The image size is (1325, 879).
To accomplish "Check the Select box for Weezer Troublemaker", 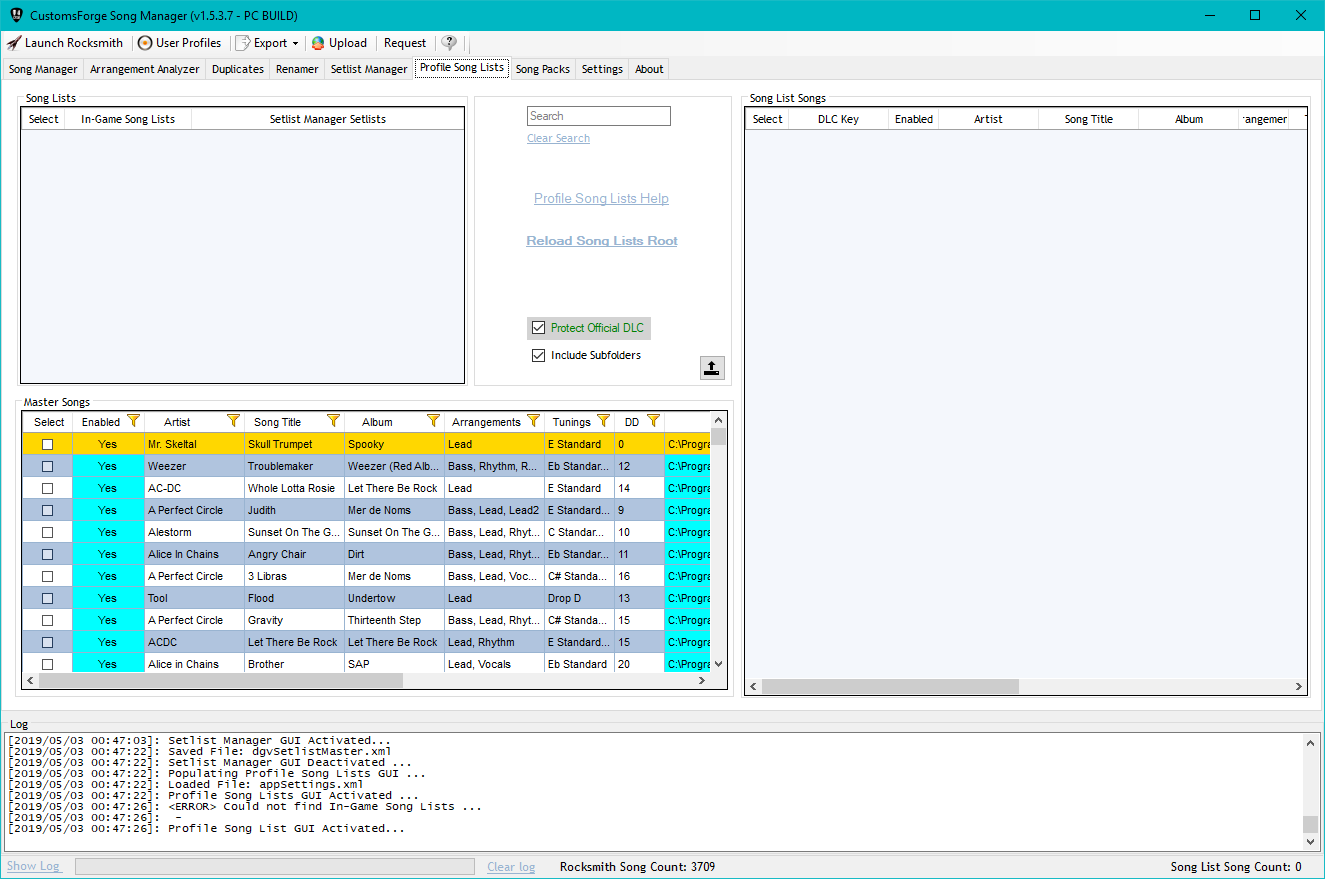I will point(47,465).
